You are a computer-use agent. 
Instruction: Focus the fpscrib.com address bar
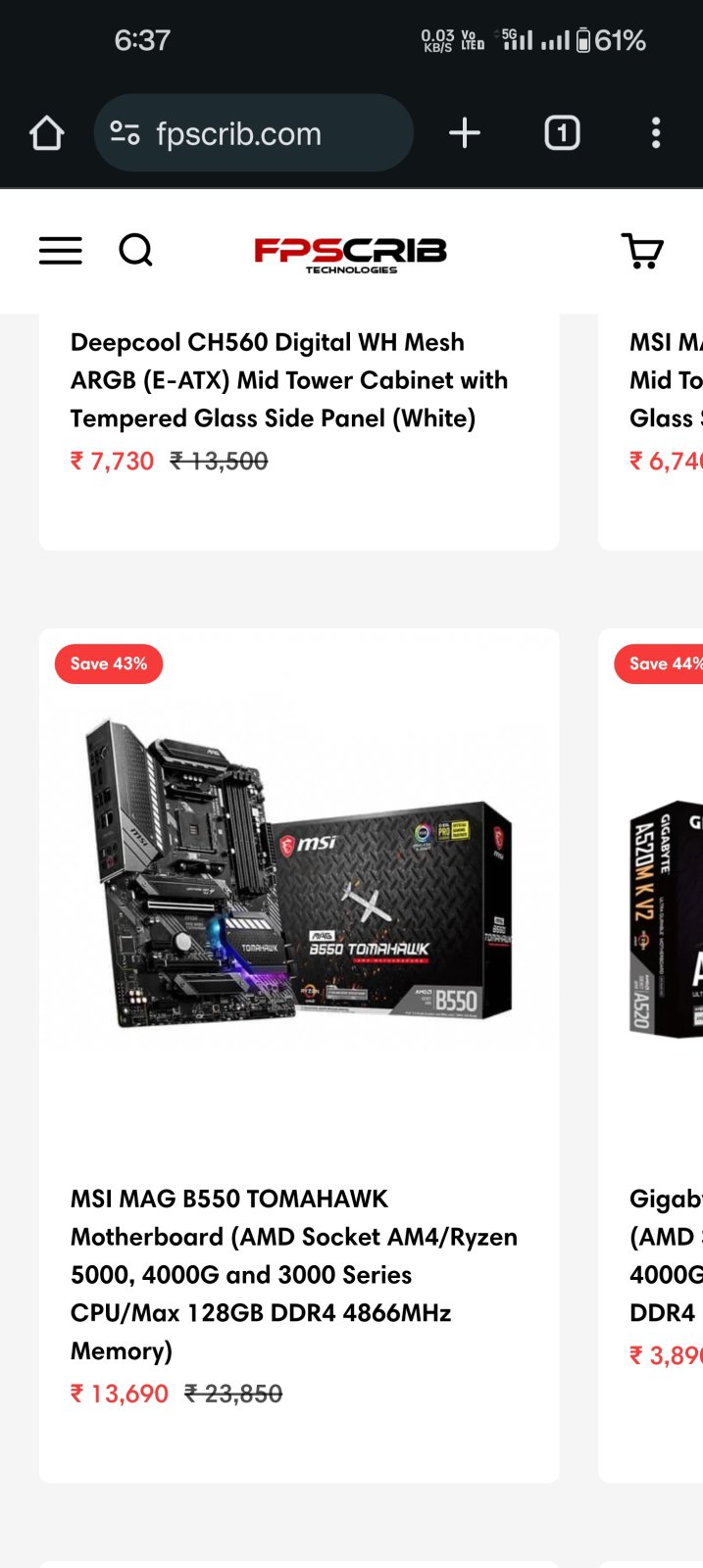click(253, 133)
